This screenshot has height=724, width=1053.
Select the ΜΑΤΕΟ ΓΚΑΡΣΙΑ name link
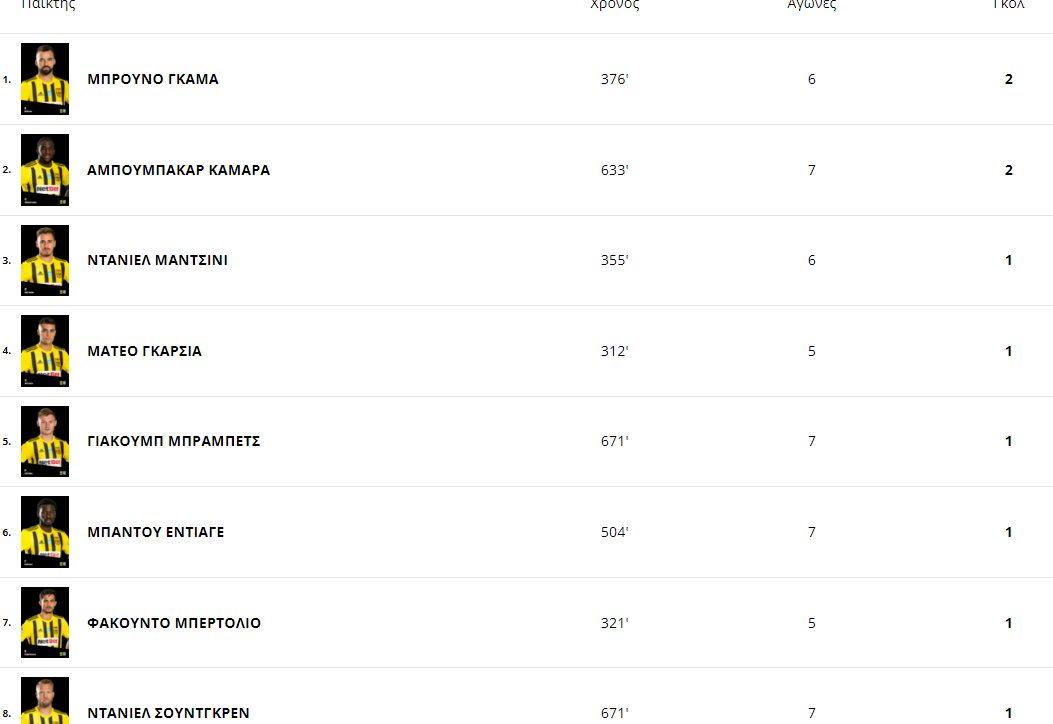(144, 351)
